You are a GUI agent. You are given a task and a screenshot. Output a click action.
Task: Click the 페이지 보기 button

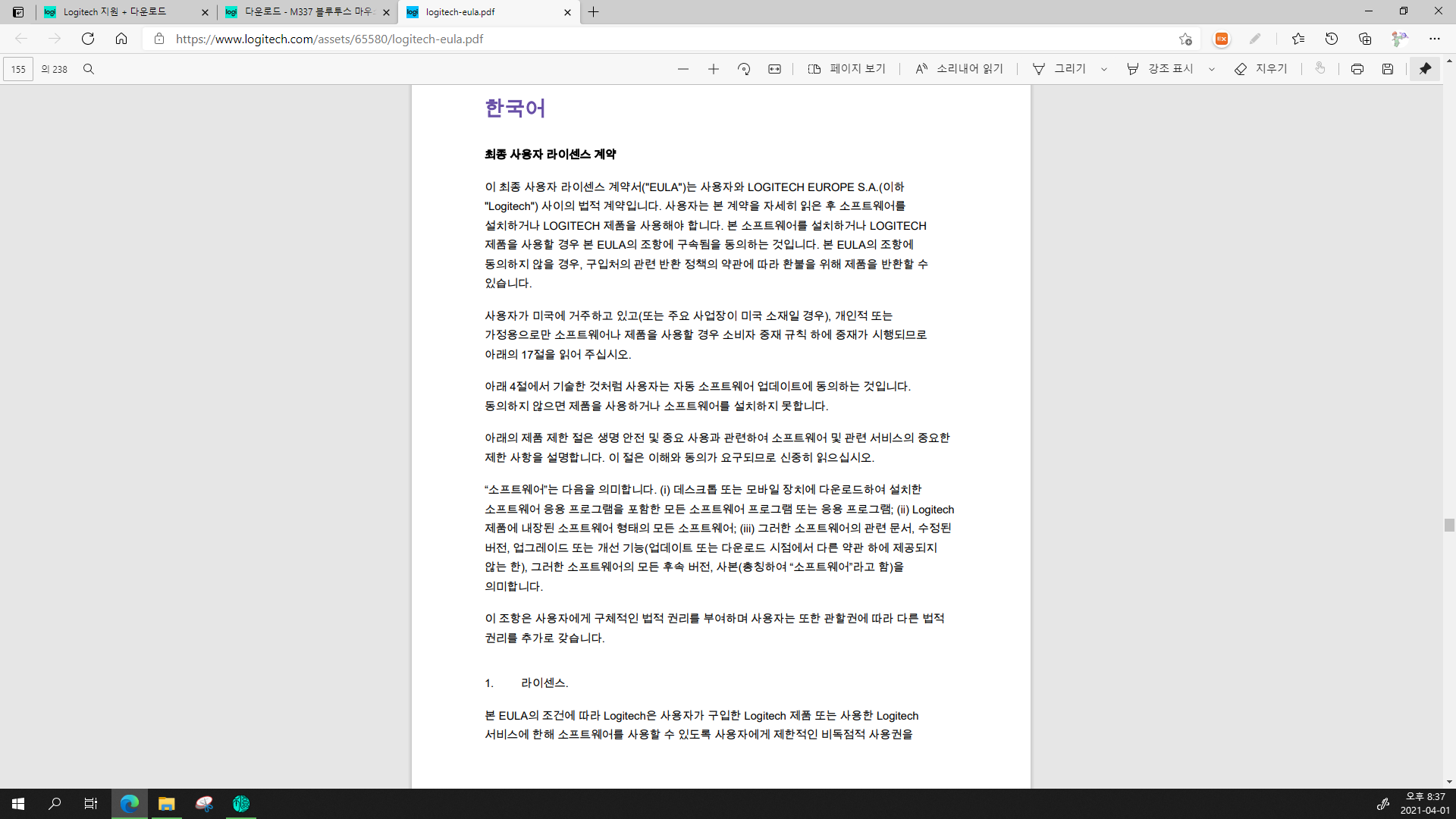point(847,69)
